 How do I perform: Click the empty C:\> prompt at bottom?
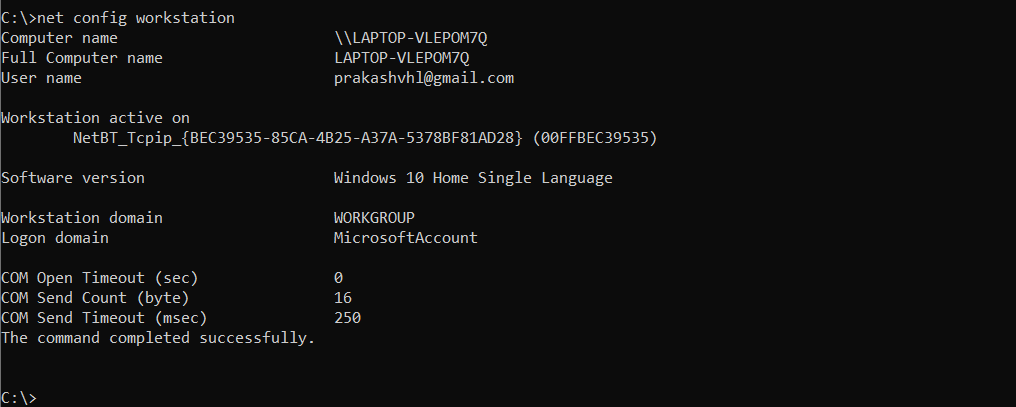19,397
